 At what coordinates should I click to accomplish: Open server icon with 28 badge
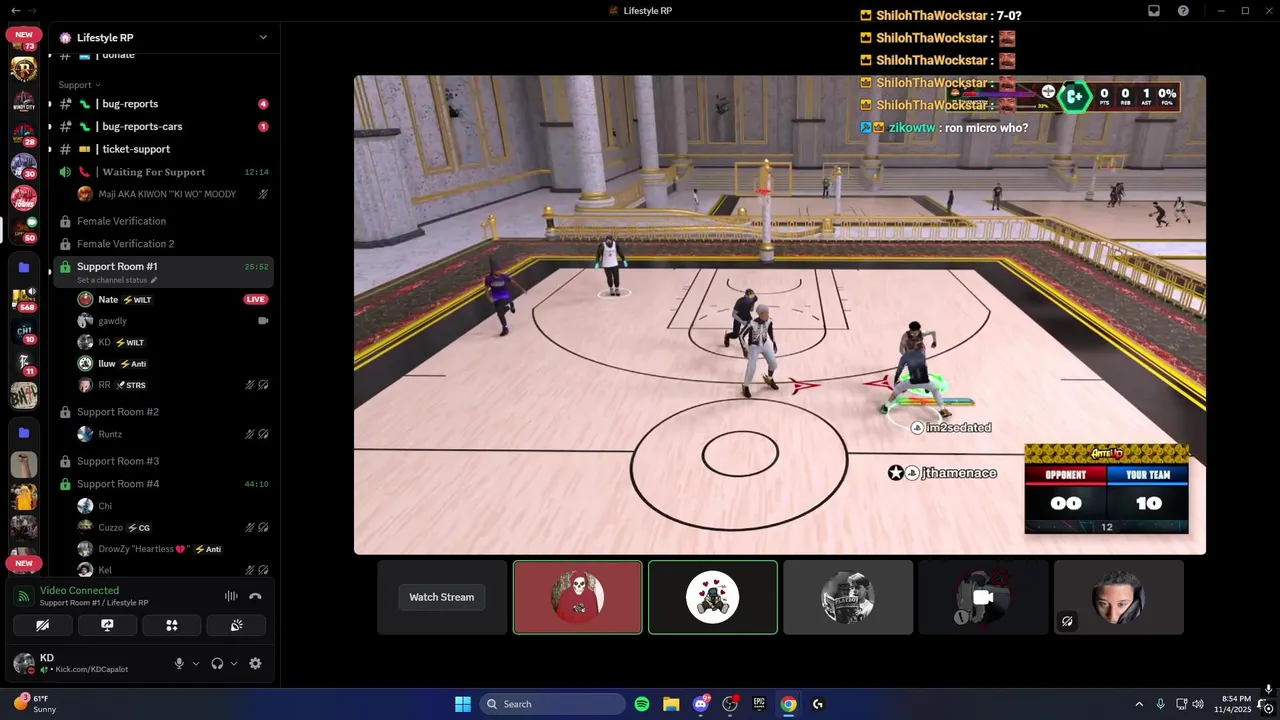[24, 134]
